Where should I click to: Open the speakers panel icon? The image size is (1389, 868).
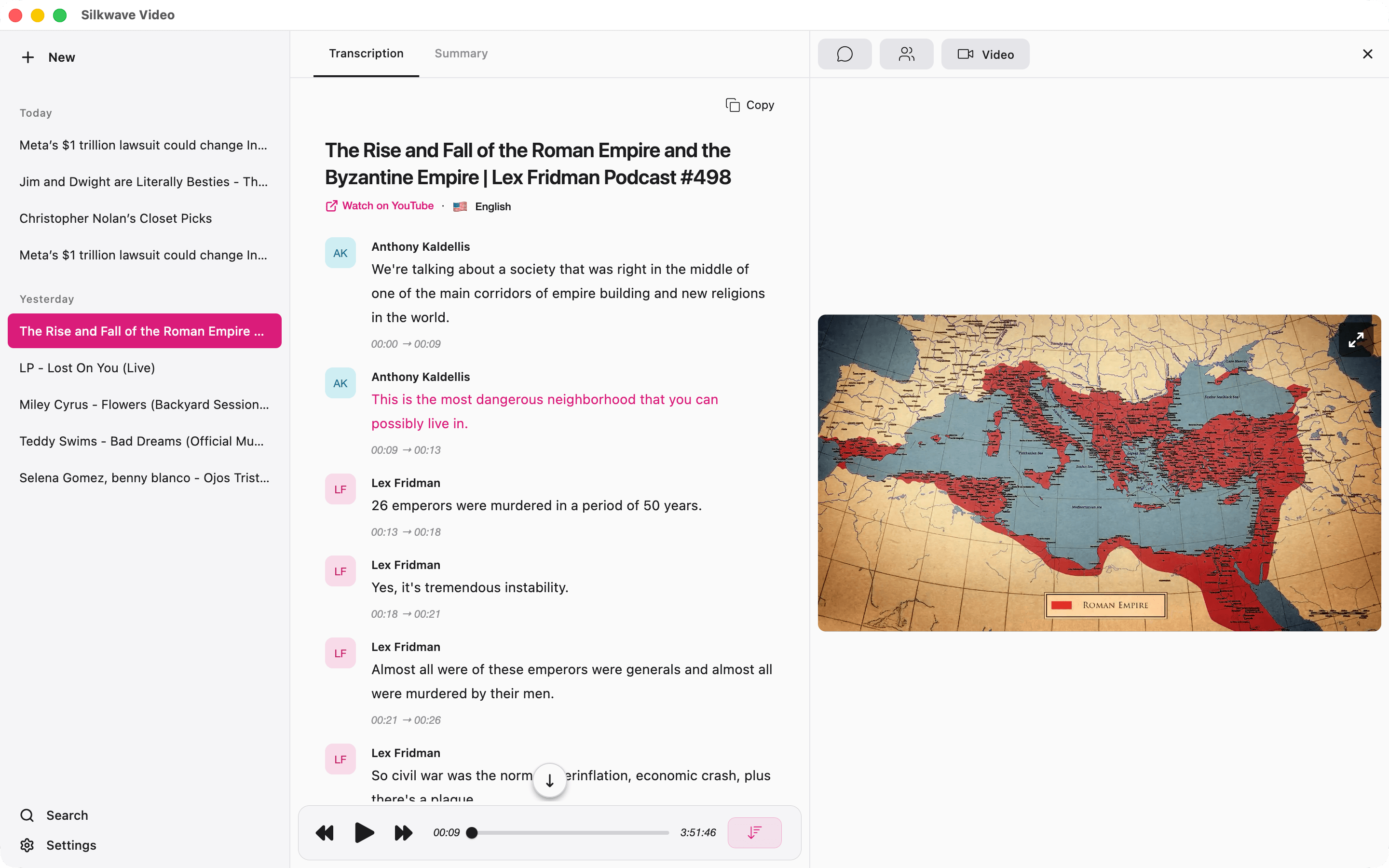[906, 54]
